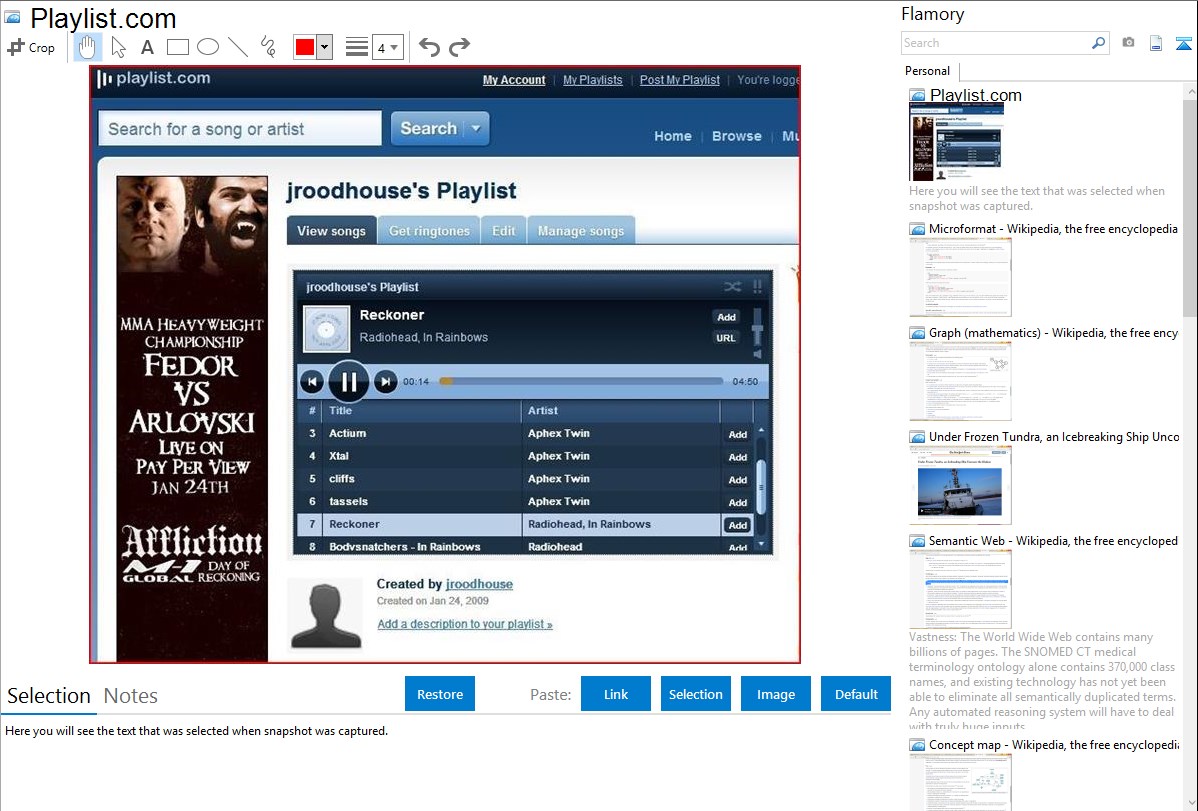Click browser icon beside Under Frozen Tundra title
Screen dimensions: 1198x811
(x=917, y=437)
